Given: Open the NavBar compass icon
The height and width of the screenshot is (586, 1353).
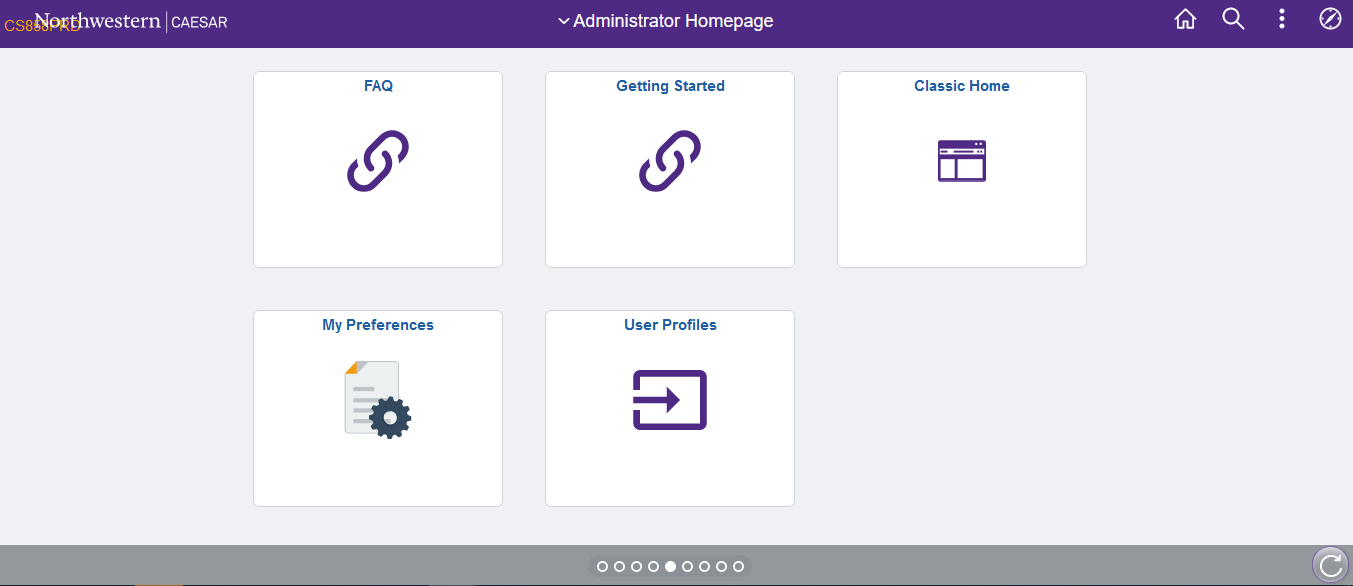Looking at the screenshot, I should tap(1329, 19).
